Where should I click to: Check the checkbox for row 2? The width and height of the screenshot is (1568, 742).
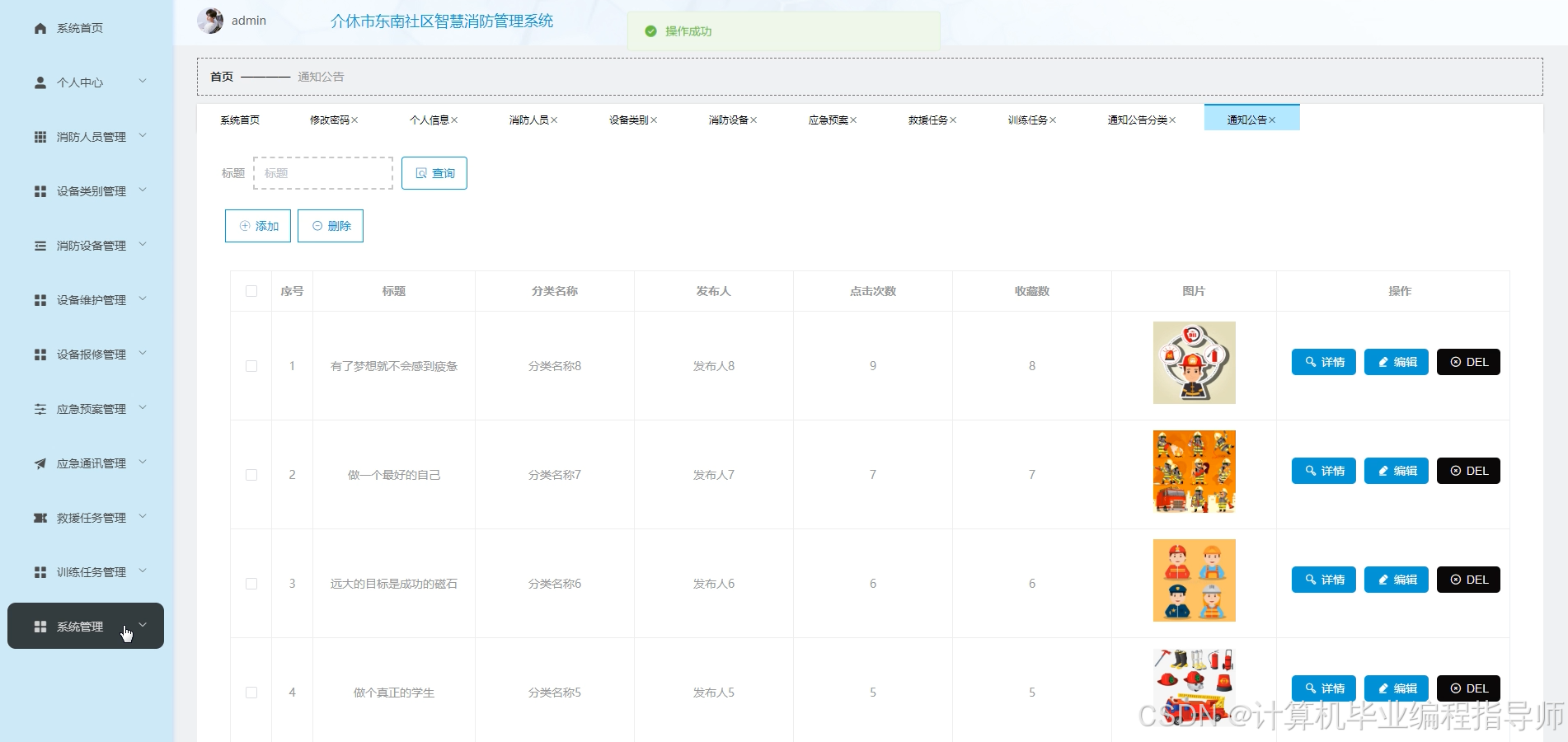(251, 475)
